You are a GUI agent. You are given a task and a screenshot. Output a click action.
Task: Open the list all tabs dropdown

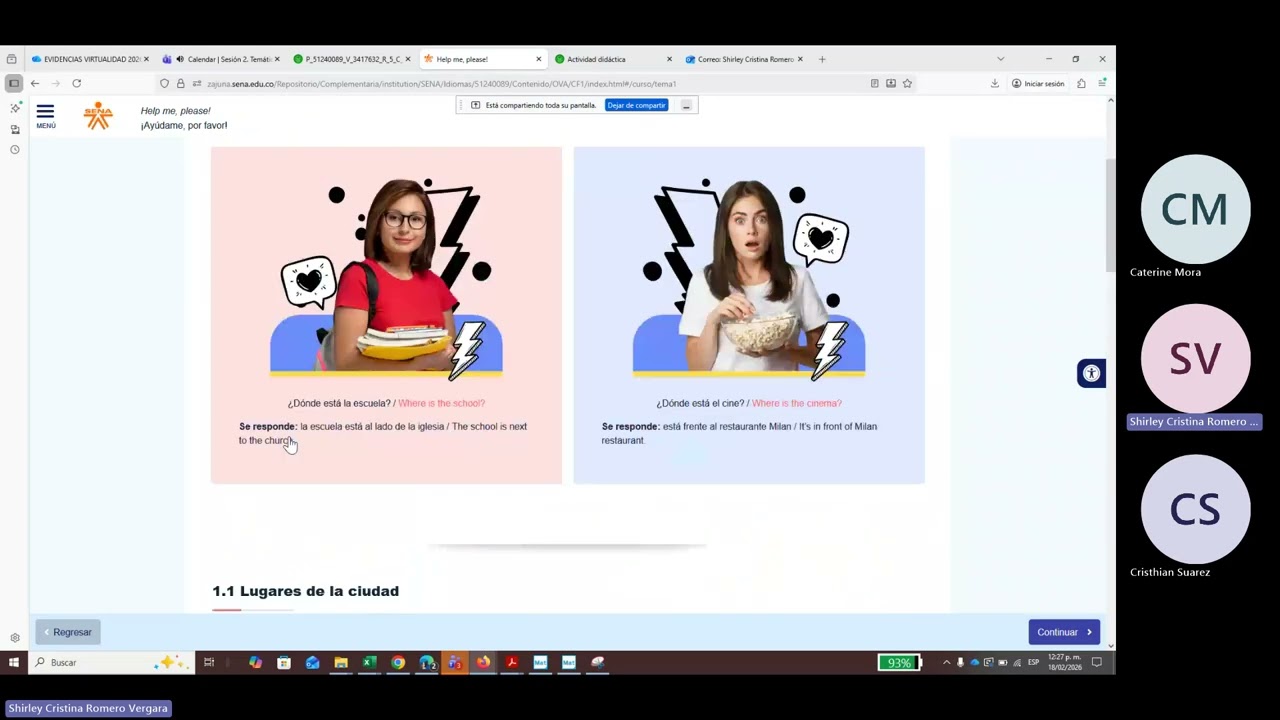pyautogui.click(x=1000, y=59)
